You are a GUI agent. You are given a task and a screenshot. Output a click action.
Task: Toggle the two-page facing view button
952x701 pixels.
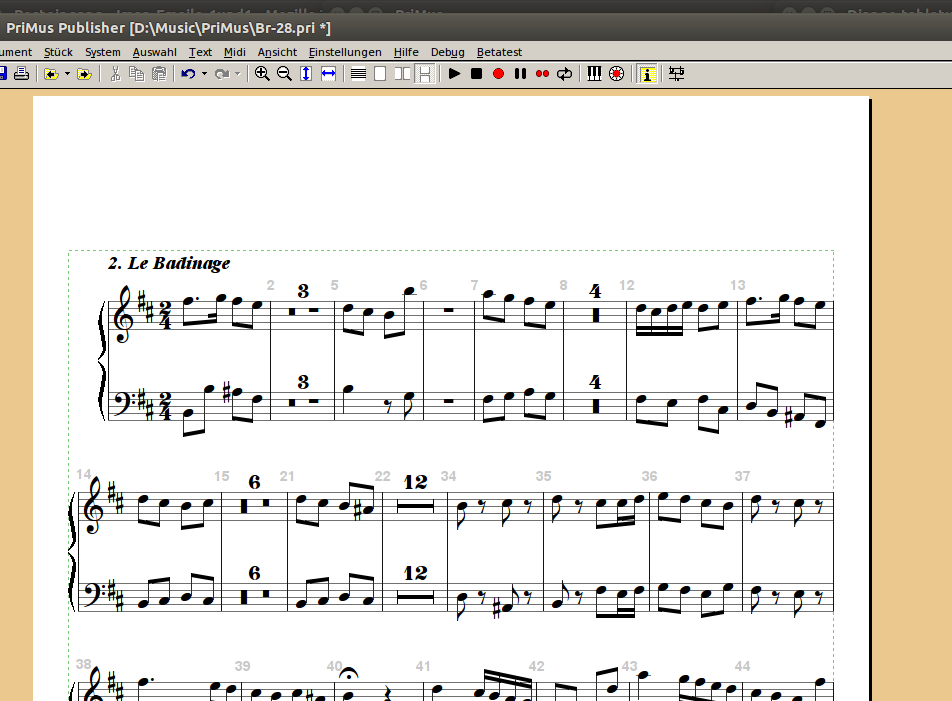coord(402,74)
